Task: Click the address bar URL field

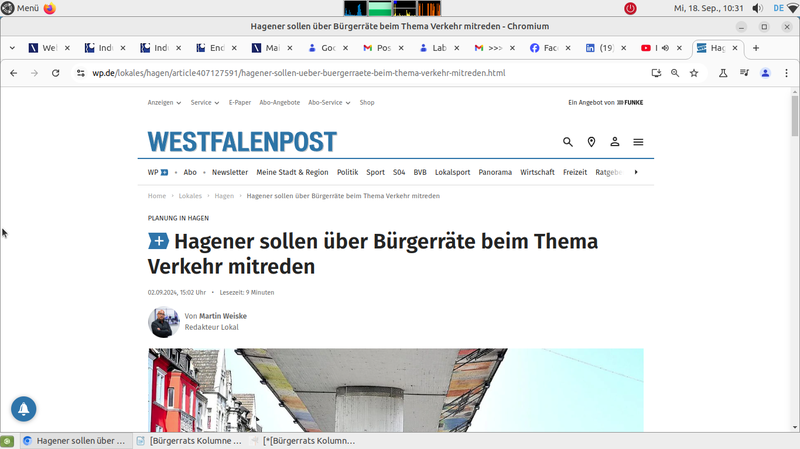Action: tap(300, 73)
